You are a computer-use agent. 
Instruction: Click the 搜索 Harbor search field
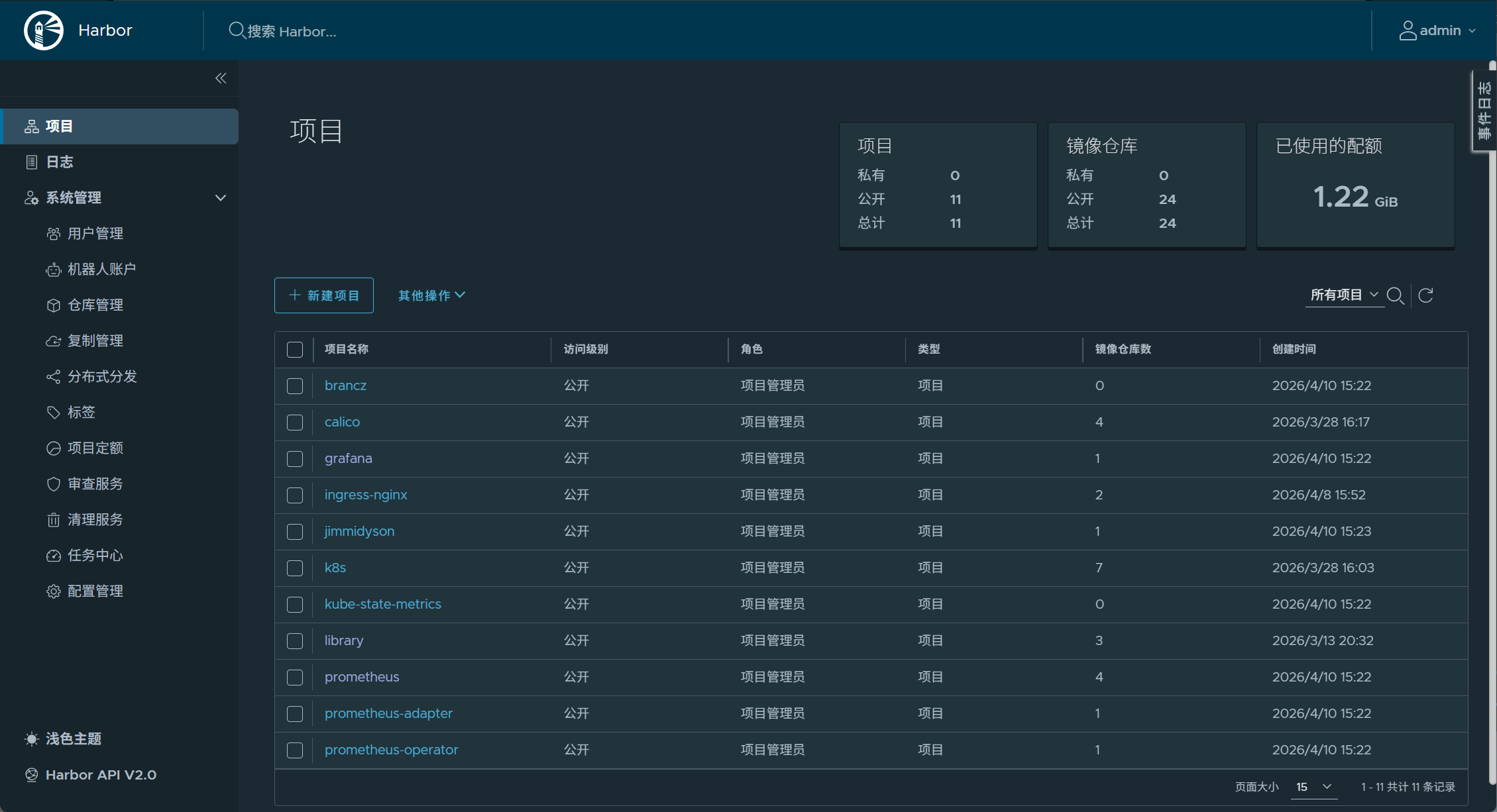pyautogui.click(x=292, y=31)
